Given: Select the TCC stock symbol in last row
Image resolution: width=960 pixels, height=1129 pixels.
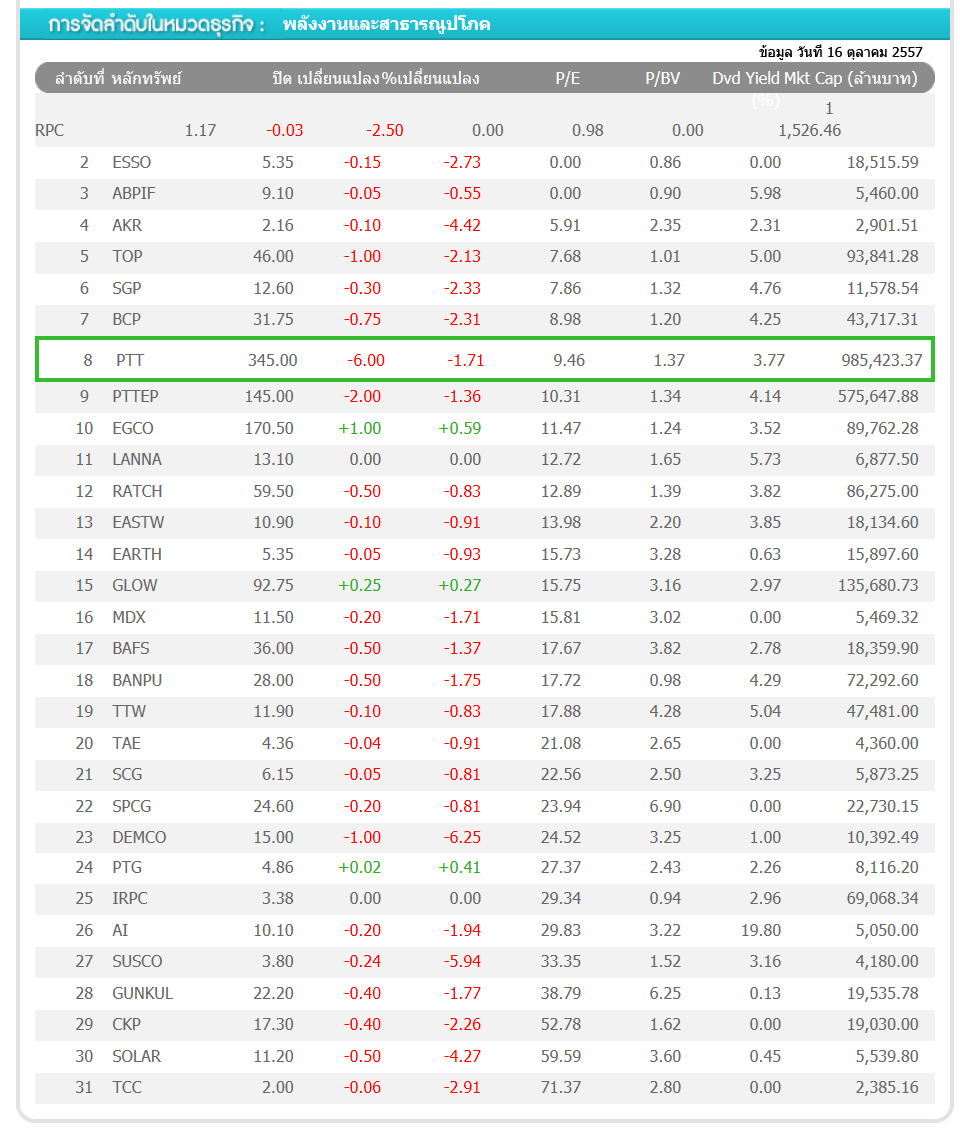Looking at the screenshot, I should 127,1088.
